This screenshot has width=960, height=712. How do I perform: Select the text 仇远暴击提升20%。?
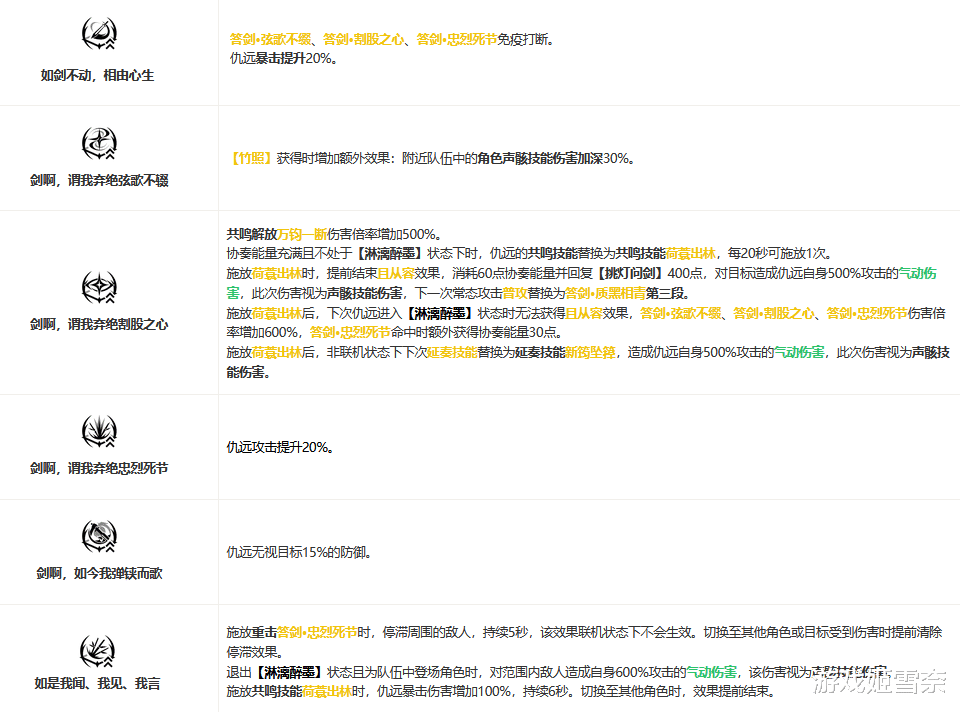tap(283, 59)
